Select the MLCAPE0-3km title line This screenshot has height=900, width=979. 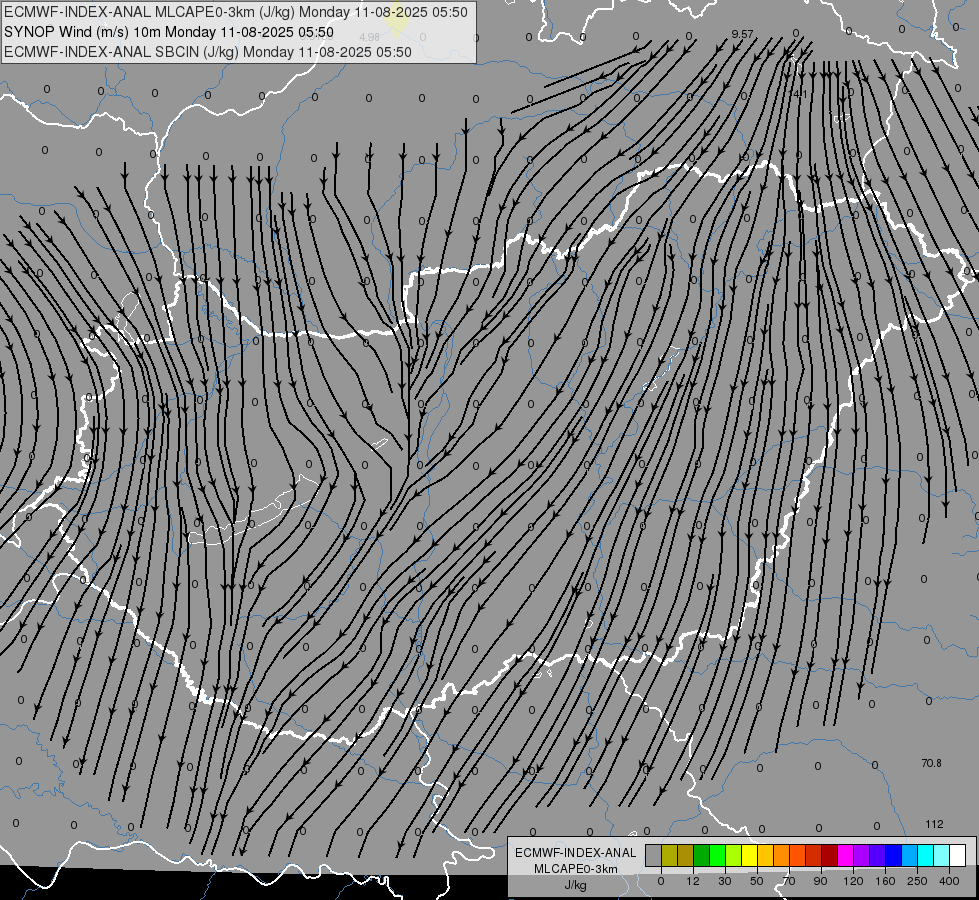(236, 12)
